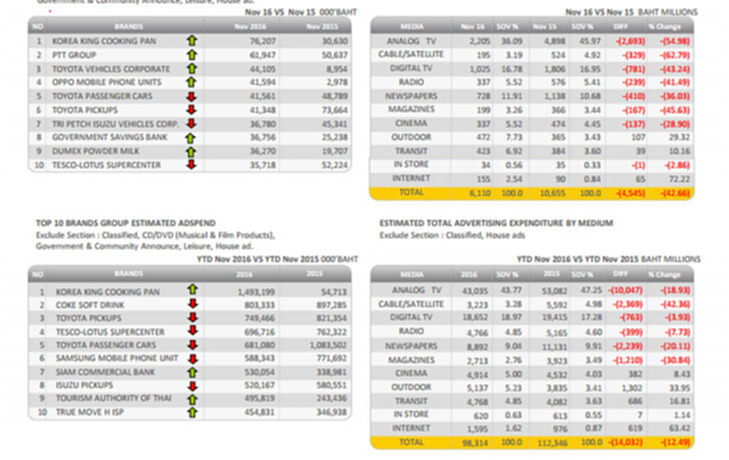Click the monthly total value 6,110
Viewport: 729px width, 460px height.
click(480, 193)
